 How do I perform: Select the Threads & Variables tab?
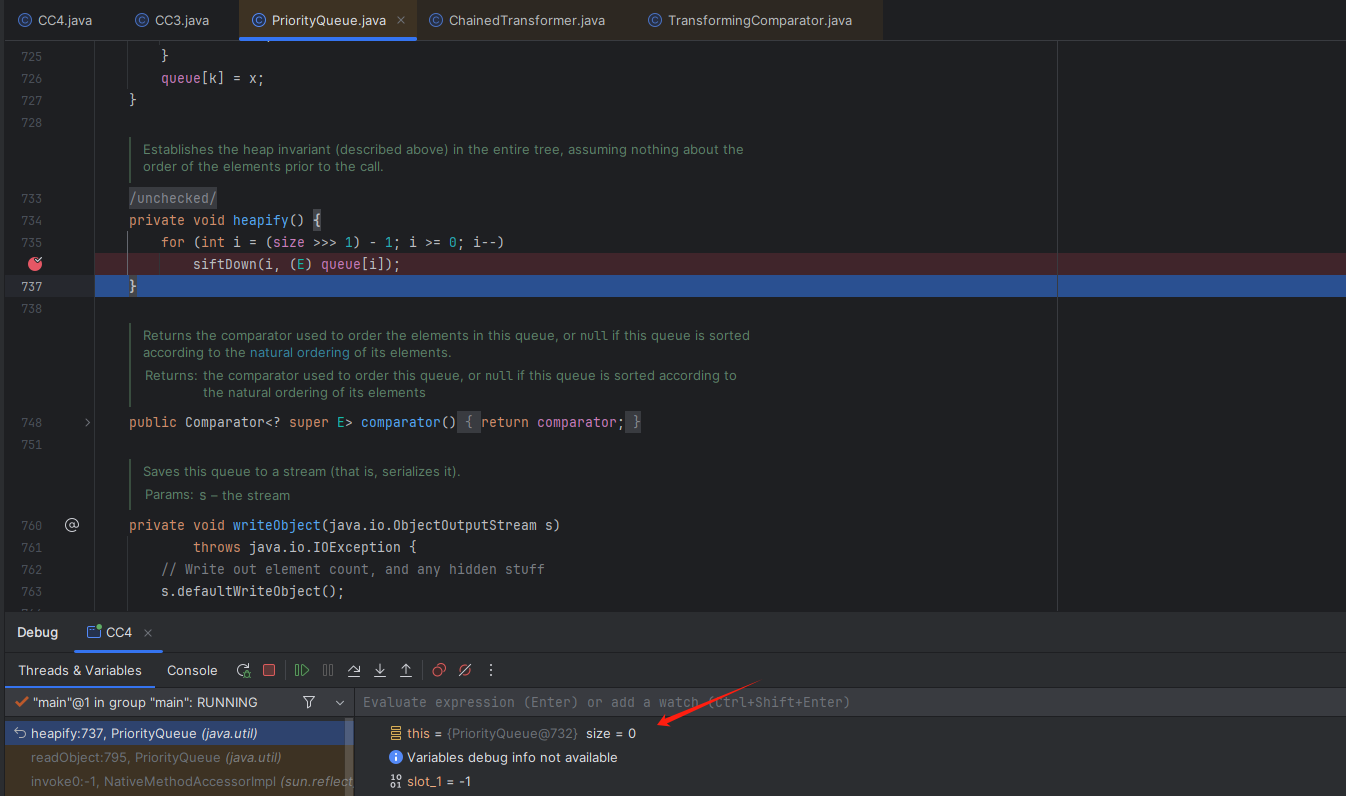(80, 670)
